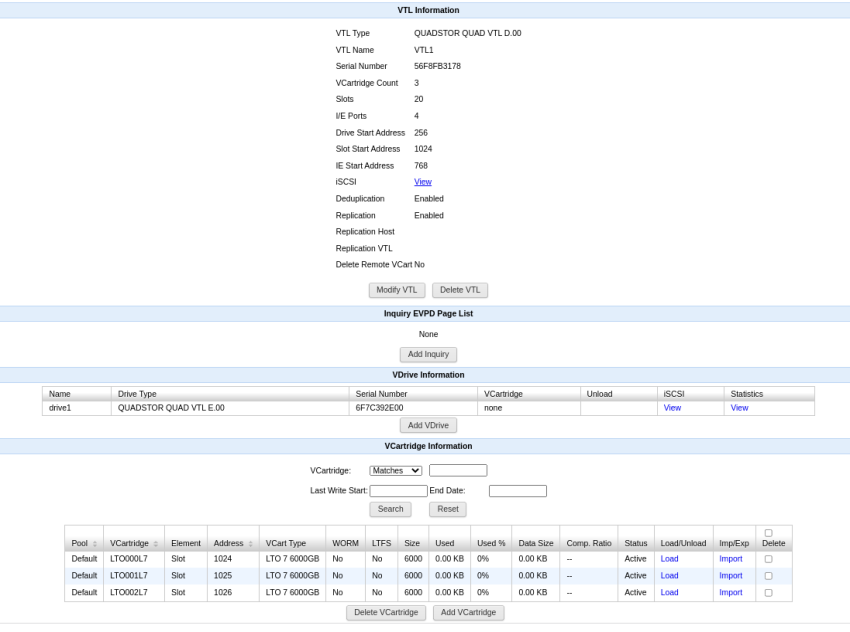Check the Delete box for LTO002L7
Image resolution: width=850 pixels, height=632 pixels.
pyautogui.click(x=768, y=592)
